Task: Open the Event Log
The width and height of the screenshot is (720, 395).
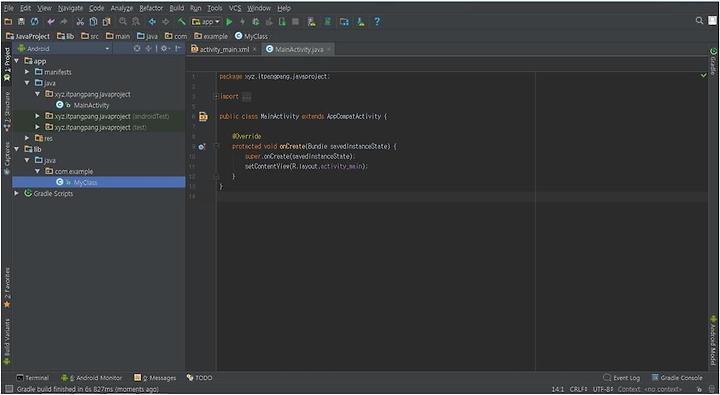Action: point(621,378)
